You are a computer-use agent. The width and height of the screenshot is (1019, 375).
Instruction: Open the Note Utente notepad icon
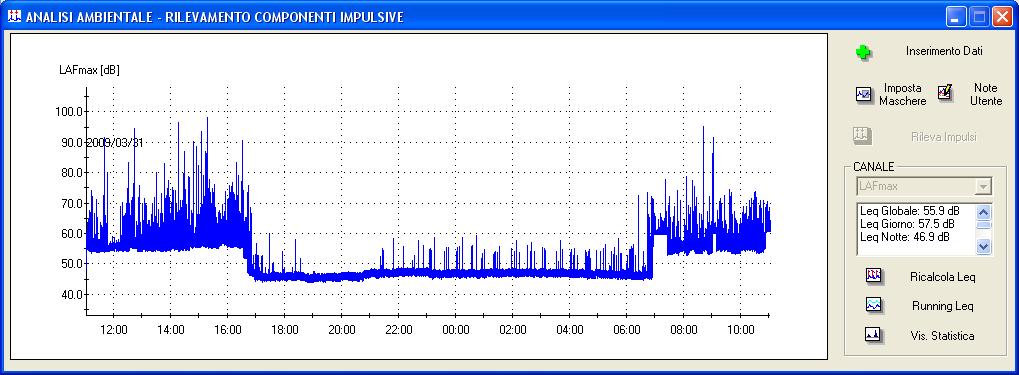click(x=945, y=93)
